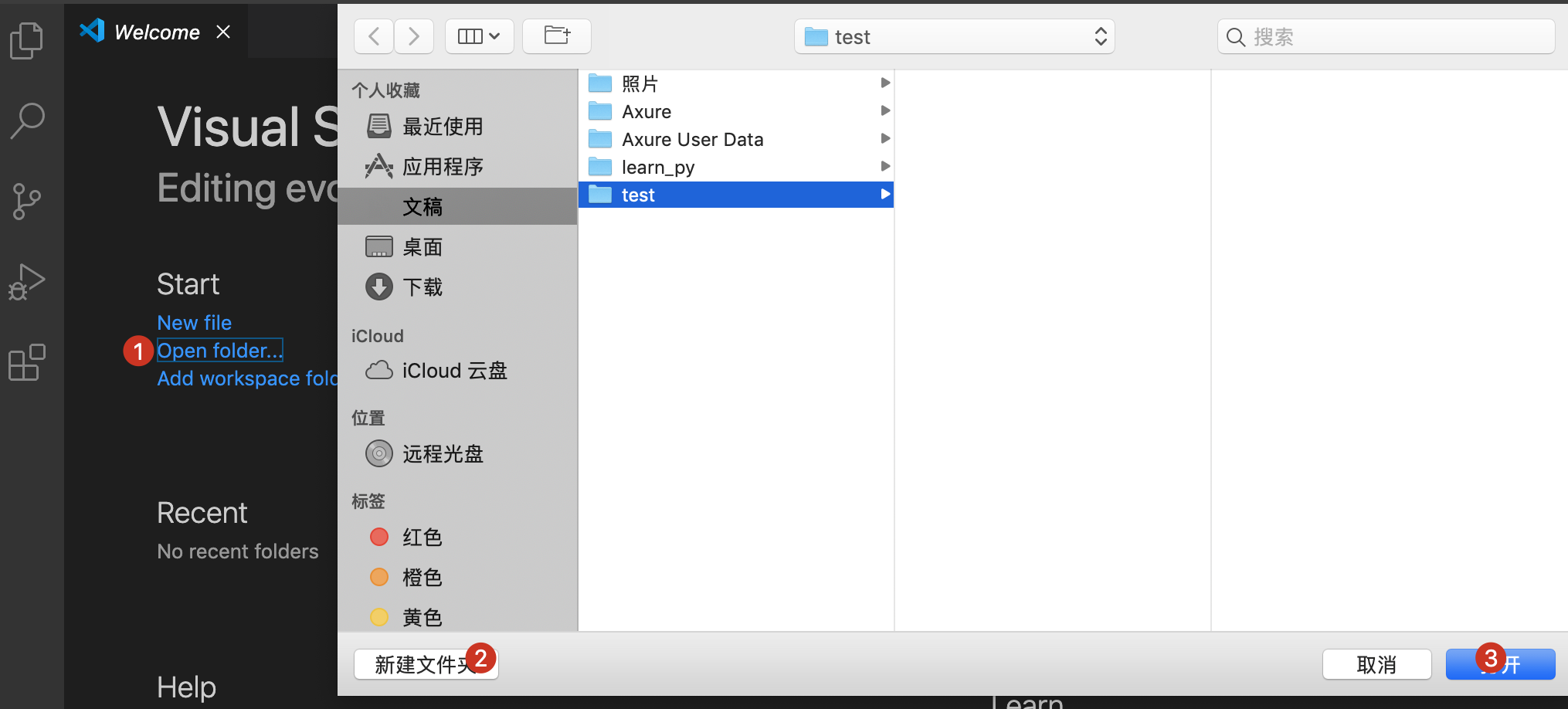Click the Open folder... link
This screenshot has height=709, width=1568.
[x=220, y=351]
